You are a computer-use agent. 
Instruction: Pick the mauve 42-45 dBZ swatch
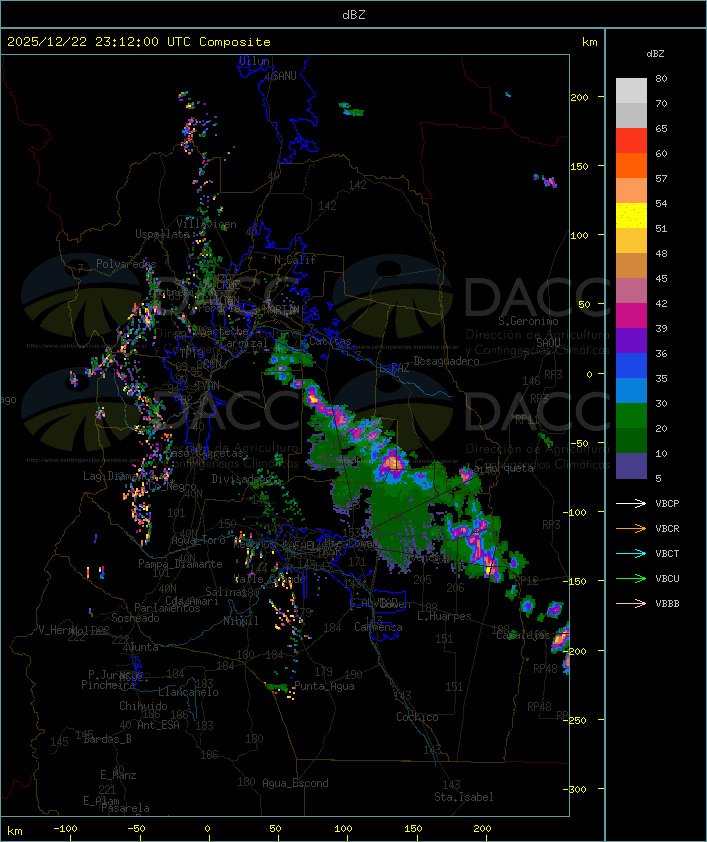[631, 291]
